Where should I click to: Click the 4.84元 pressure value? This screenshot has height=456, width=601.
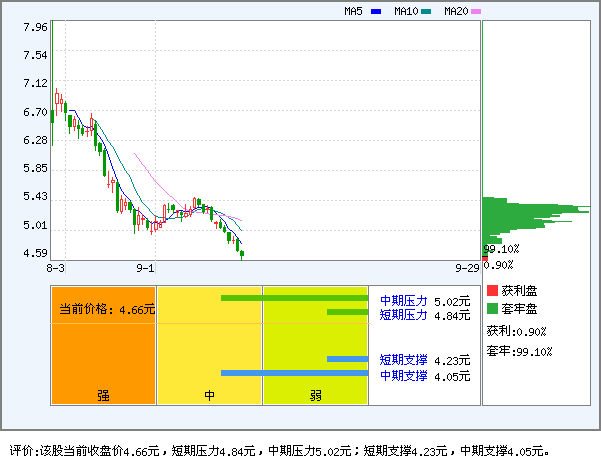tap(452, 316)
